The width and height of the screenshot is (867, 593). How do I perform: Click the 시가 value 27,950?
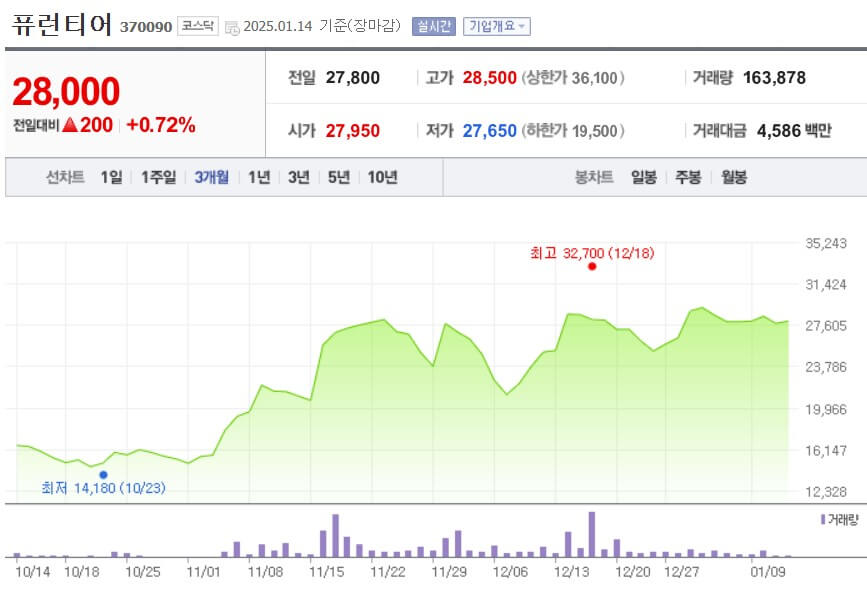point(353,131)
